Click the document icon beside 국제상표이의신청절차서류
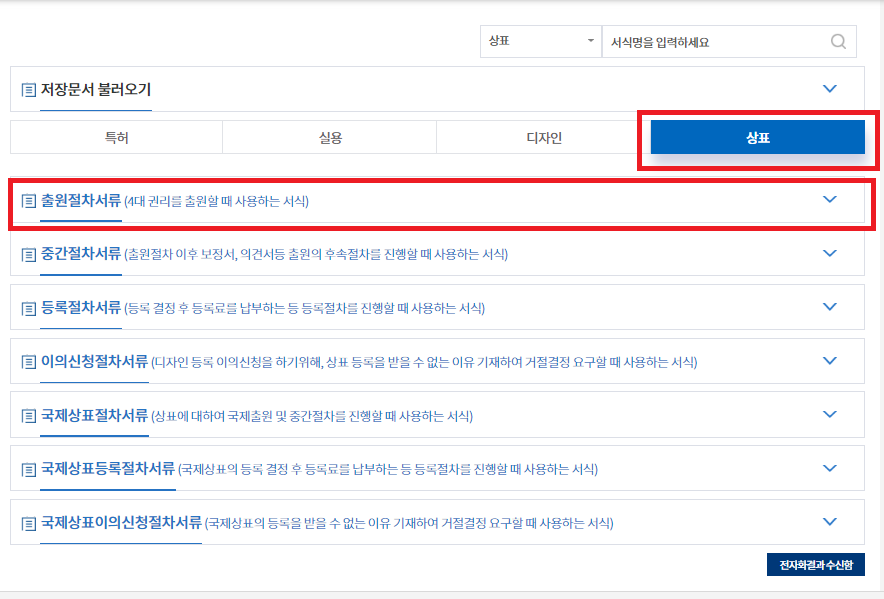This screenshot has height=599, width=884. pyautogui.click(x=28, y=524)
